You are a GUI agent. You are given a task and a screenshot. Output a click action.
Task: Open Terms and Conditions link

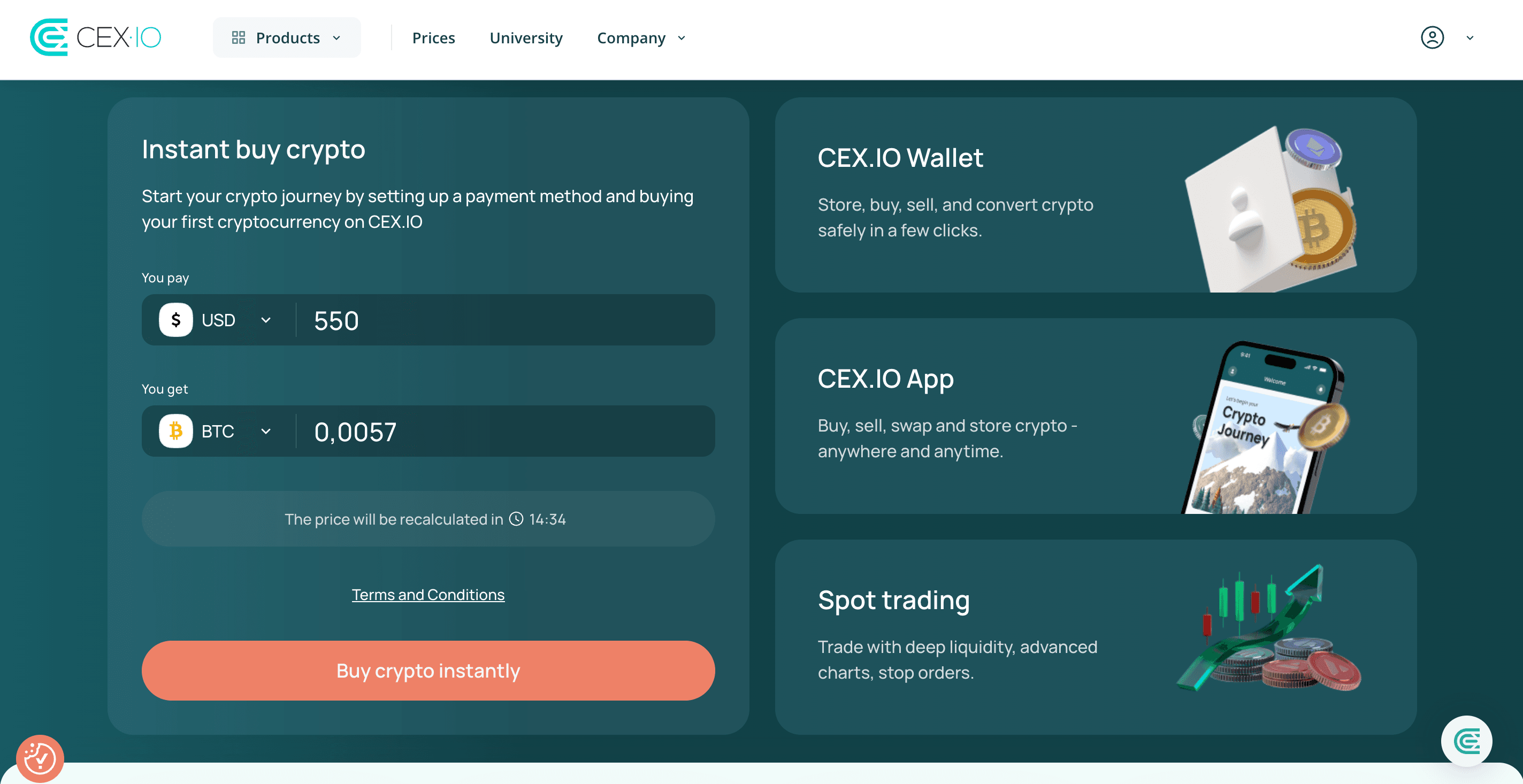[x=428, y=595]
